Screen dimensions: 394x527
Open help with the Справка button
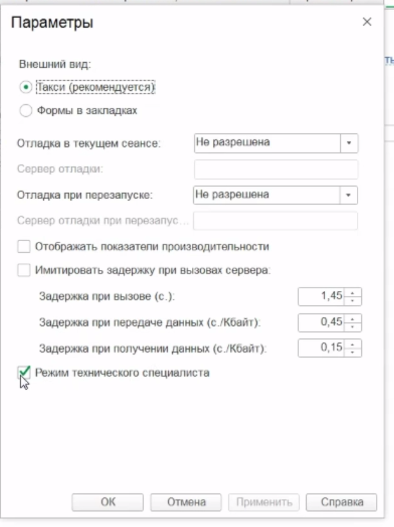point(342,502)
